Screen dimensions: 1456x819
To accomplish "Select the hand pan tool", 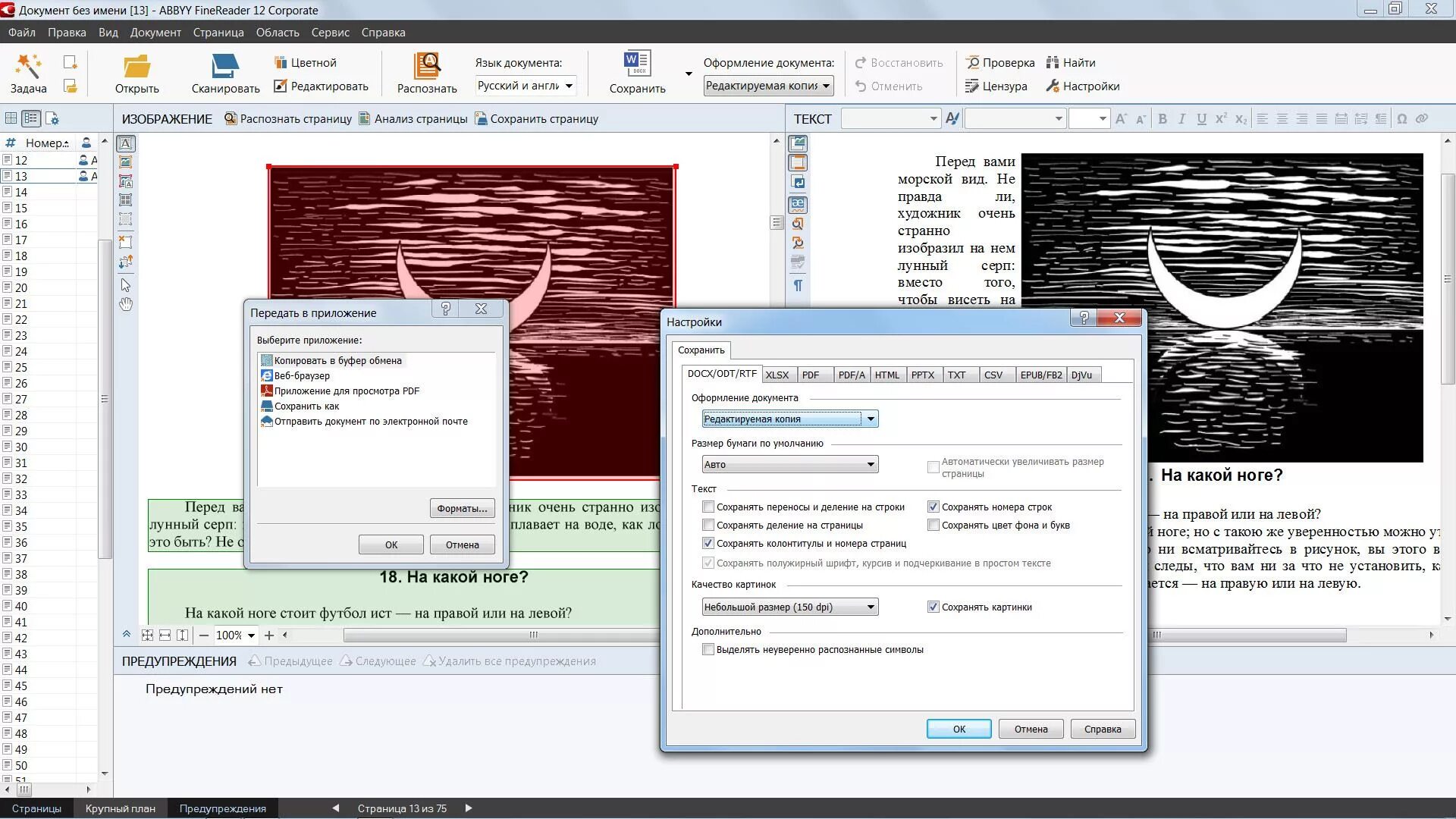I will [126, 304].
